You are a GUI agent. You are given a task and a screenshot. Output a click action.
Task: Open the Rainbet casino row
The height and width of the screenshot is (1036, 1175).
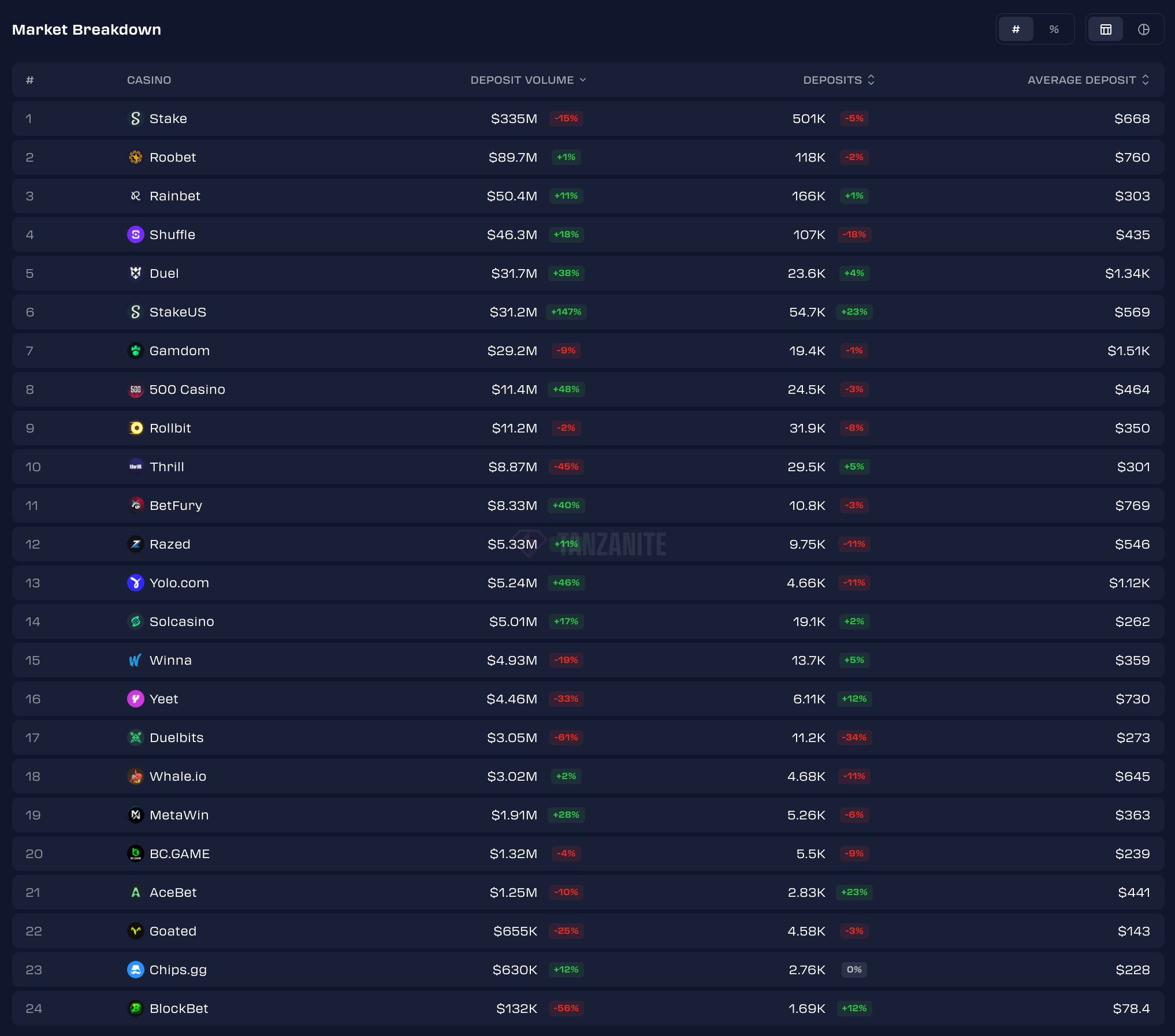(x=174, y=196)
